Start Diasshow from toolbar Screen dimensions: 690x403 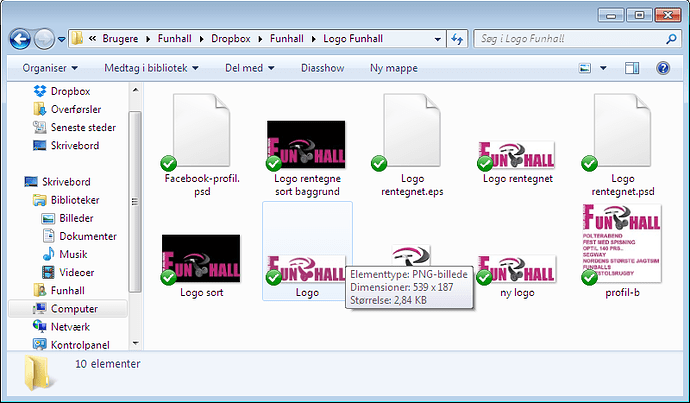coord(323,68)
